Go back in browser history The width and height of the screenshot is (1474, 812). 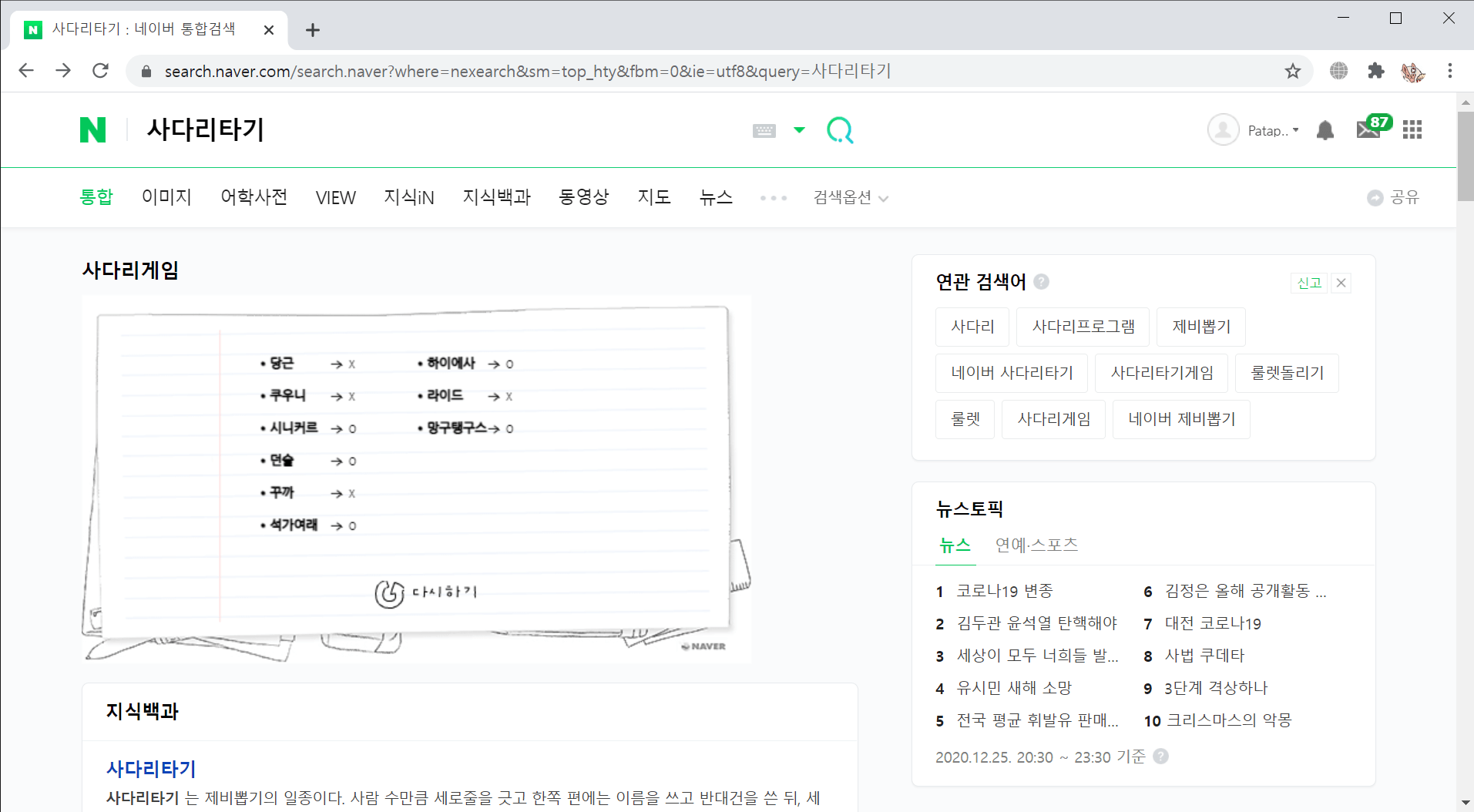(x=27, y=71)
